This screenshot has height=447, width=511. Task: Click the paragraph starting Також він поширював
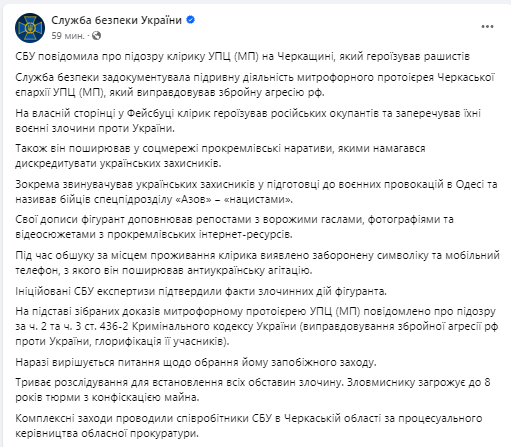click(x=220, y=156)
